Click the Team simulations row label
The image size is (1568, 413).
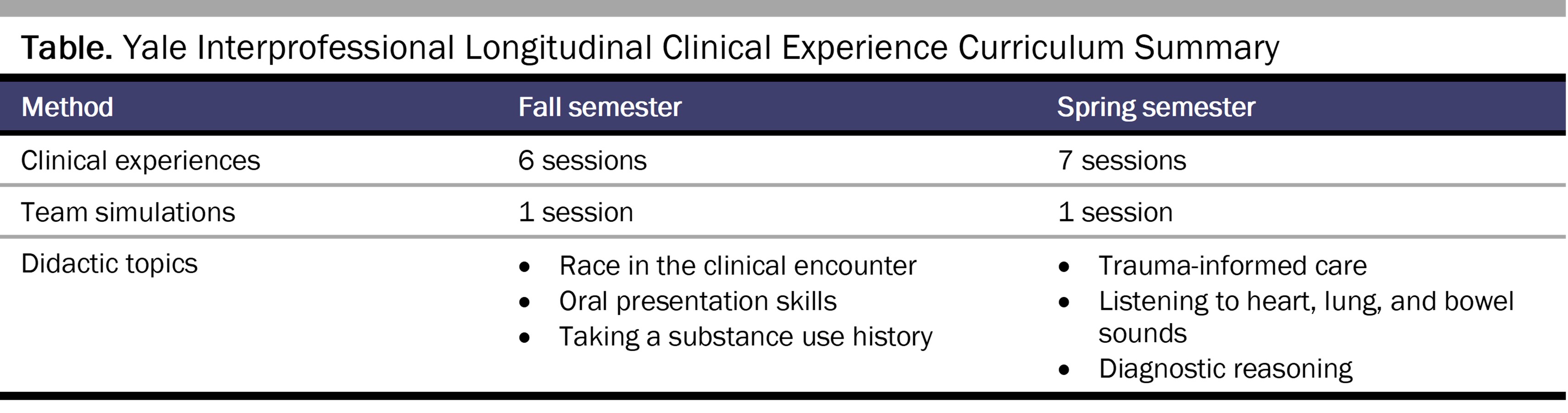(128, 212)
